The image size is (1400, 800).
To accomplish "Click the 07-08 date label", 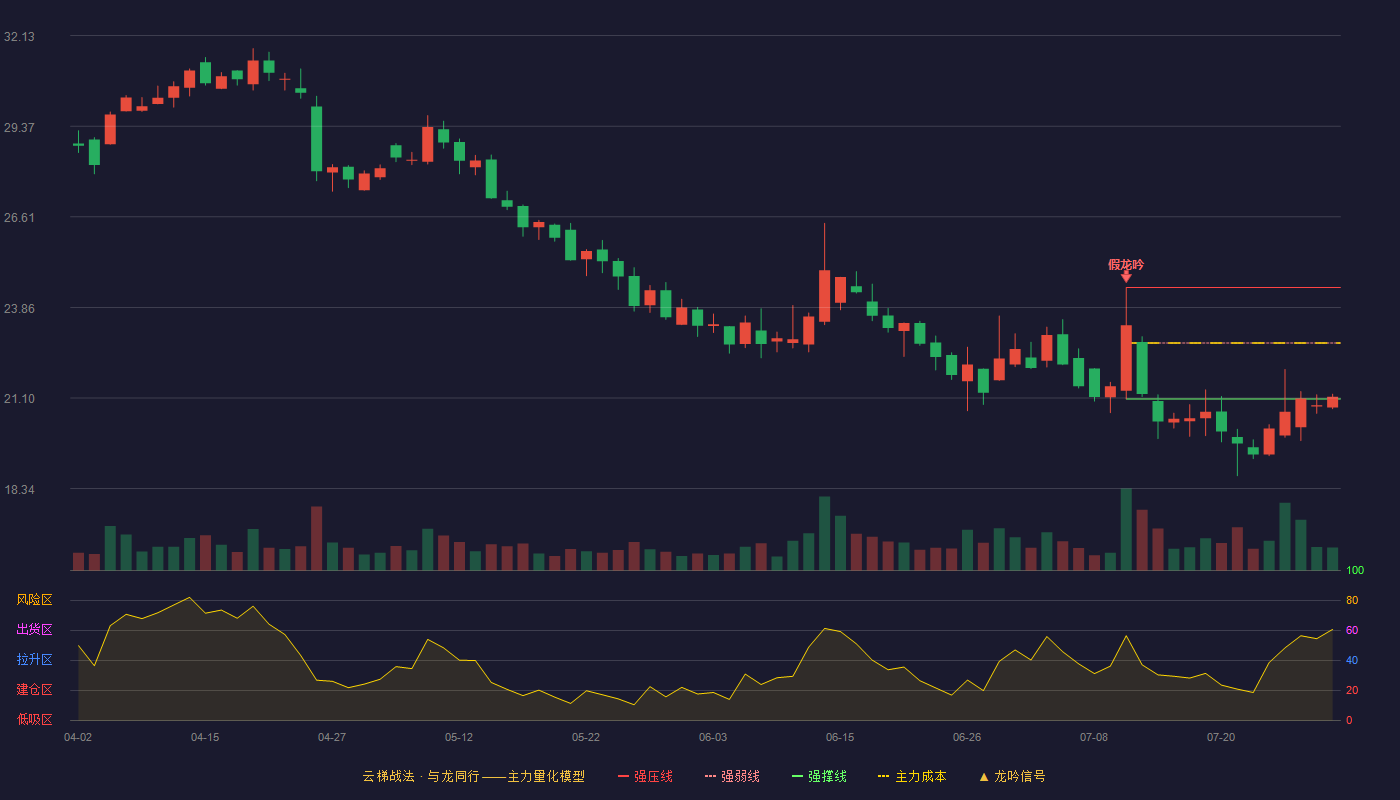I will point(1094,737).
